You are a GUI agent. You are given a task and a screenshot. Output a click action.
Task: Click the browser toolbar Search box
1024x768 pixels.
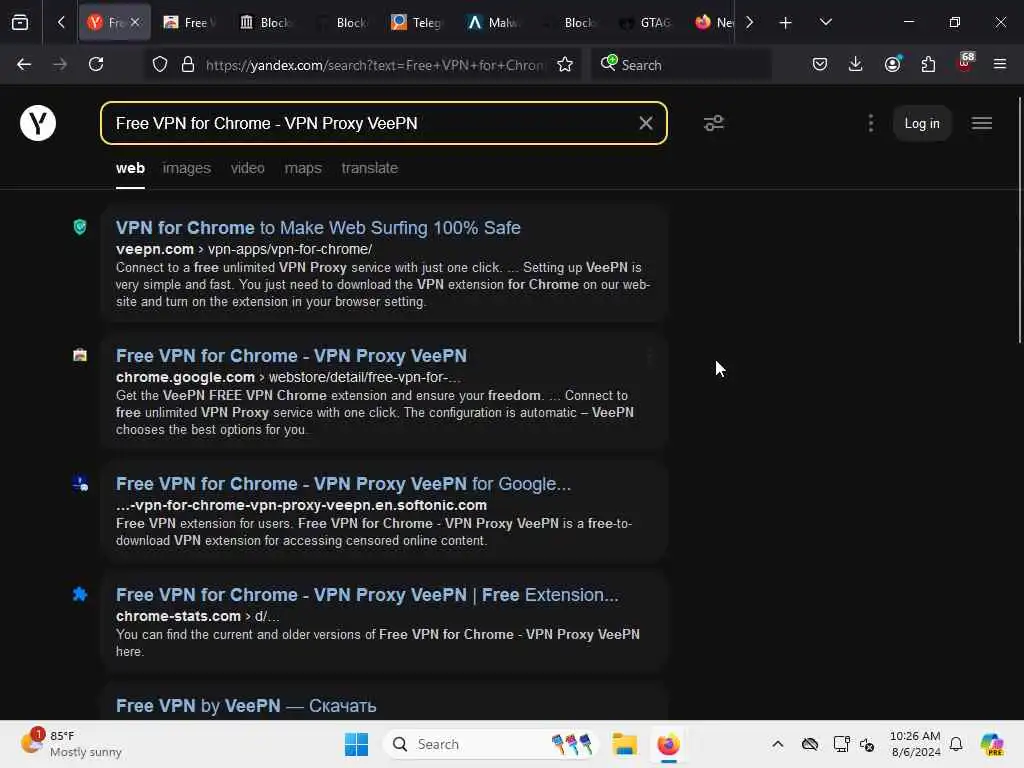point(681,65)
